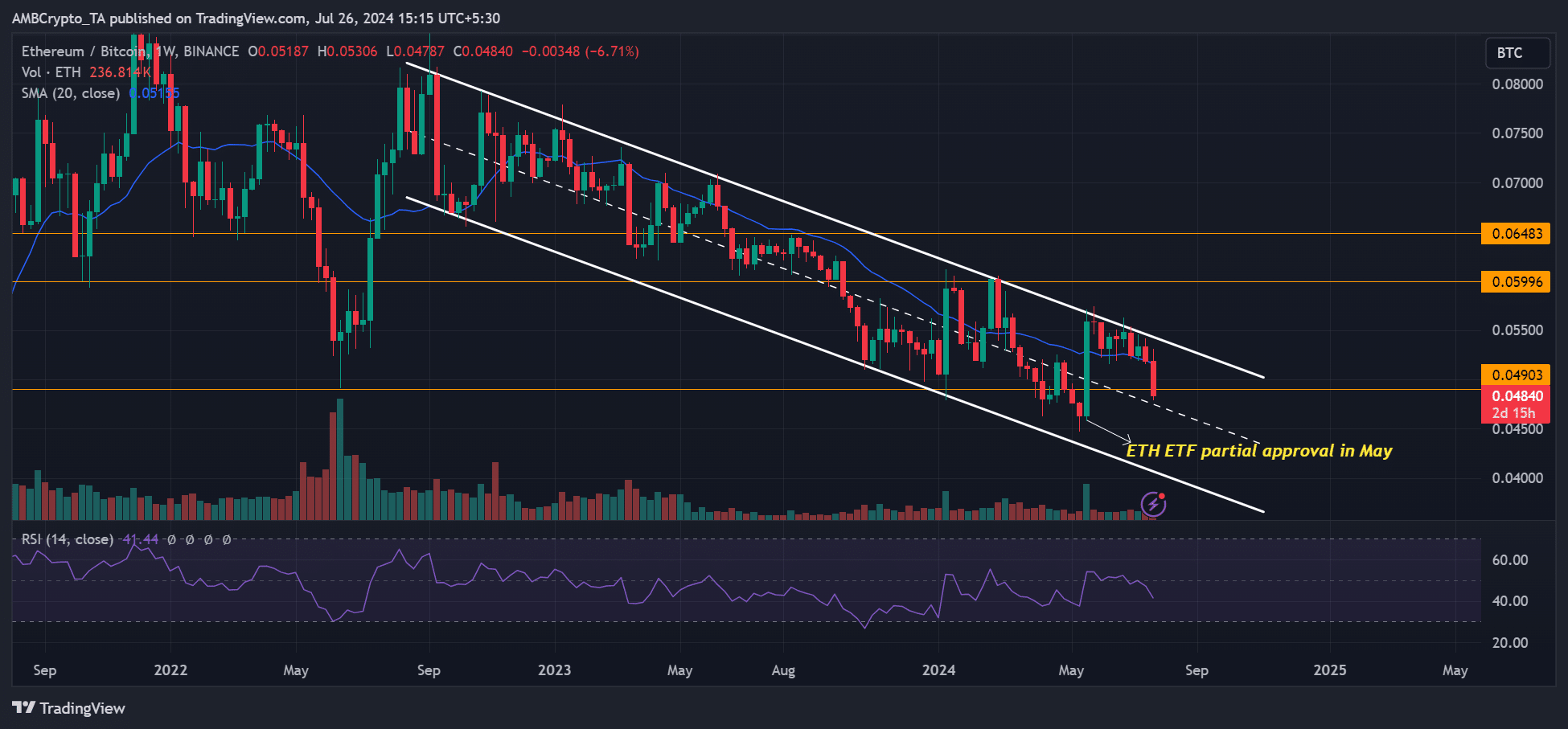This screenshot has height=729, width=1568.
Task: Click the lightning bolt events icon
Action: (x=1154, y=505)
